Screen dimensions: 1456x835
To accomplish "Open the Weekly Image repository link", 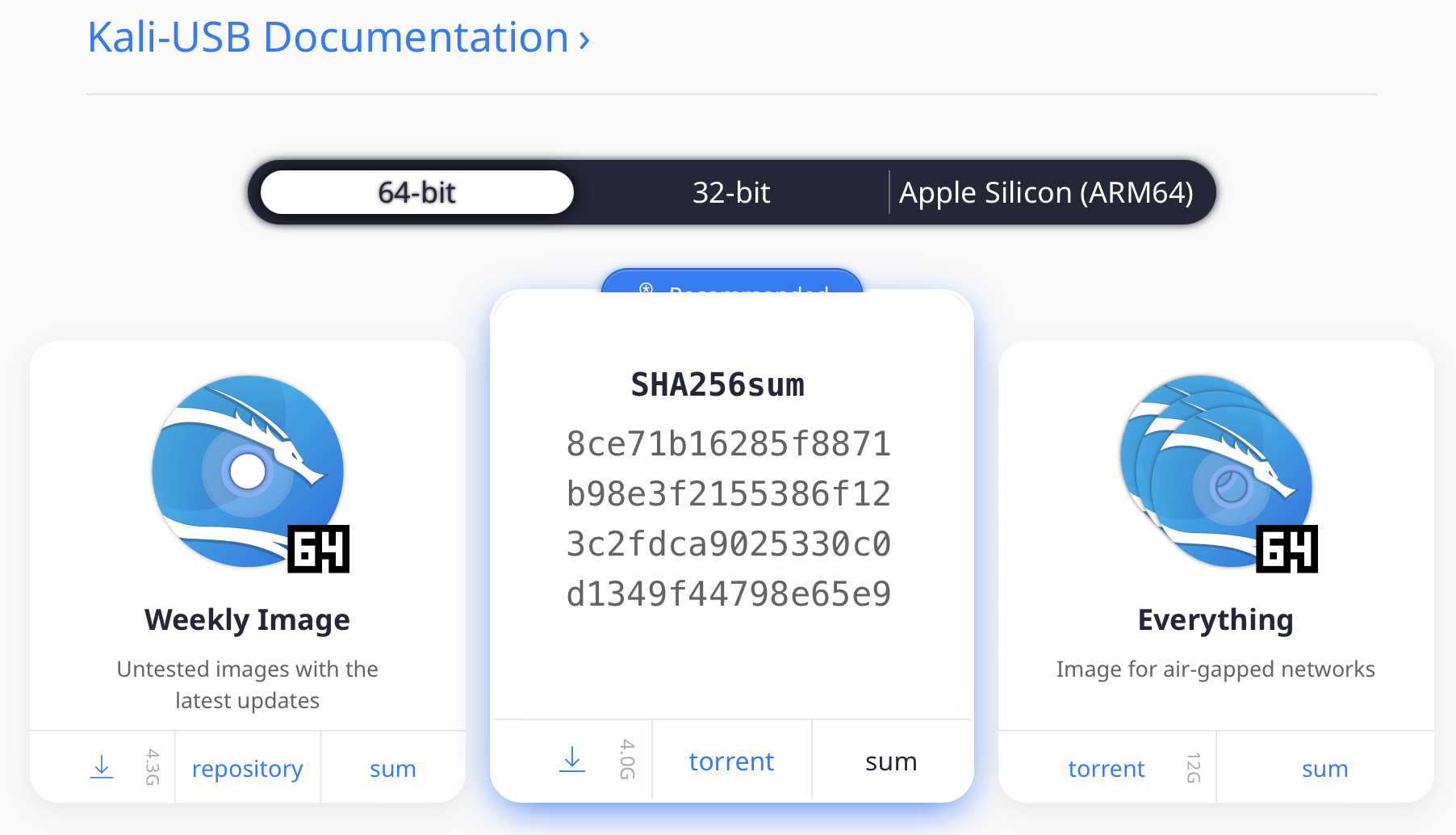I will point(248,769).
